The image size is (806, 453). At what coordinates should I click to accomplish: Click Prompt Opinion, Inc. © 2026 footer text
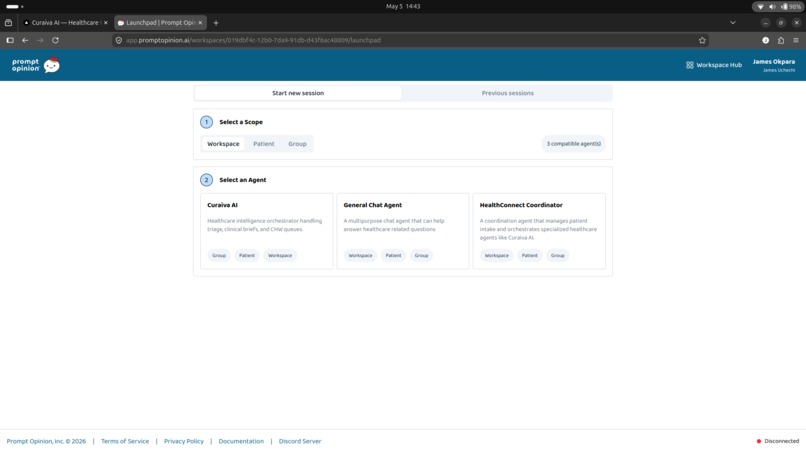46,441
